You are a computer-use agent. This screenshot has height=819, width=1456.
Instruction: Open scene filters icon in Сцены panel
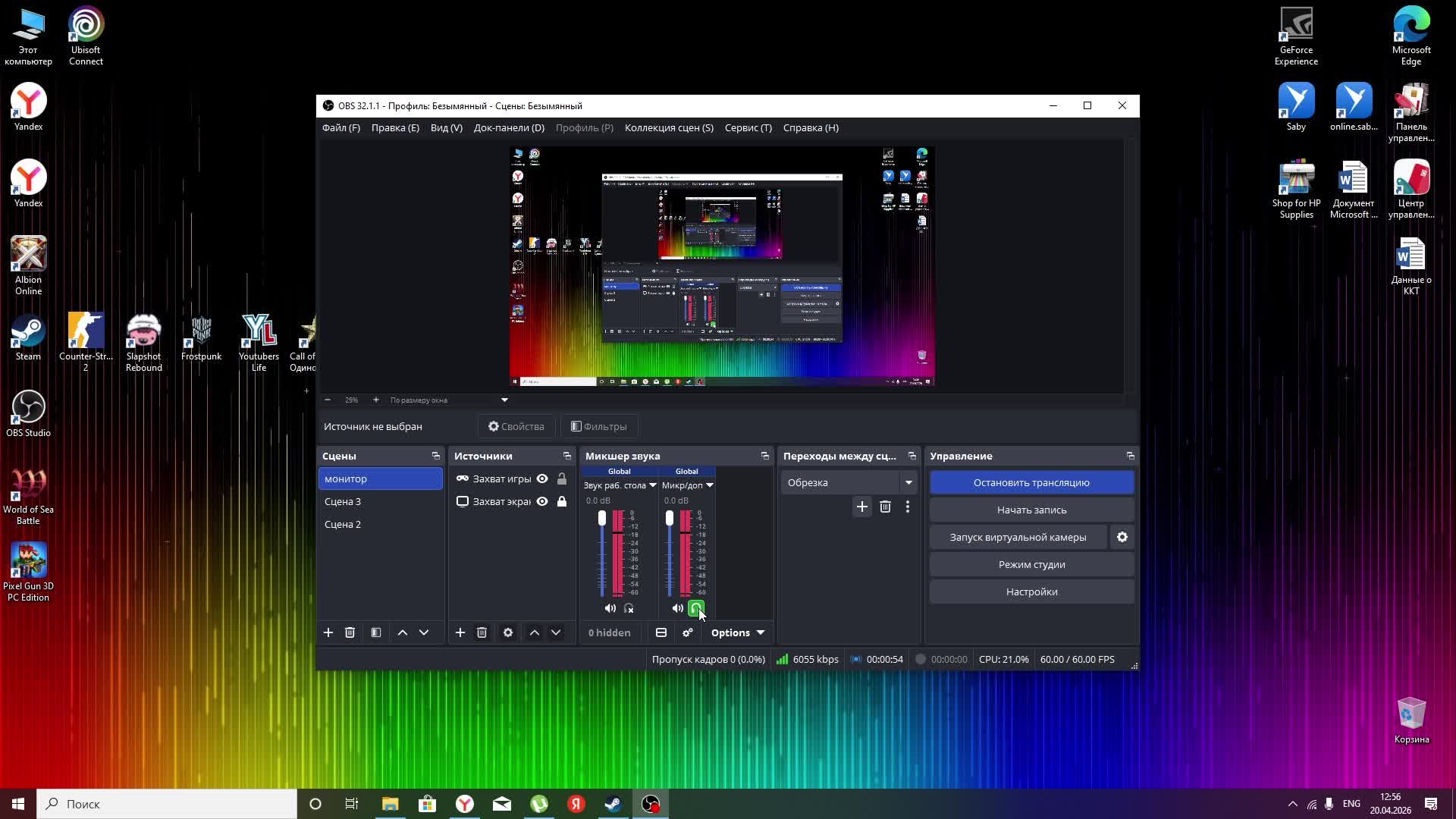pyautogui.click(x=376, y=632)
